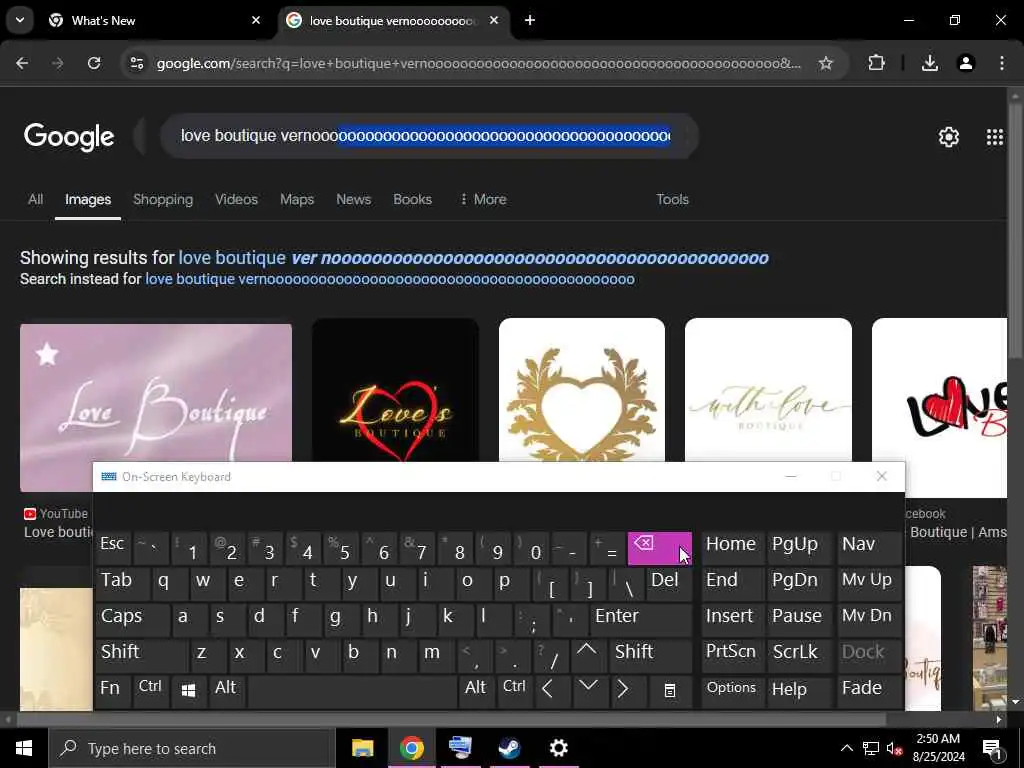This screenshot has height=768, width=1024.
Task: Go back using browser back arrow
Action: [x=22, y=63]
